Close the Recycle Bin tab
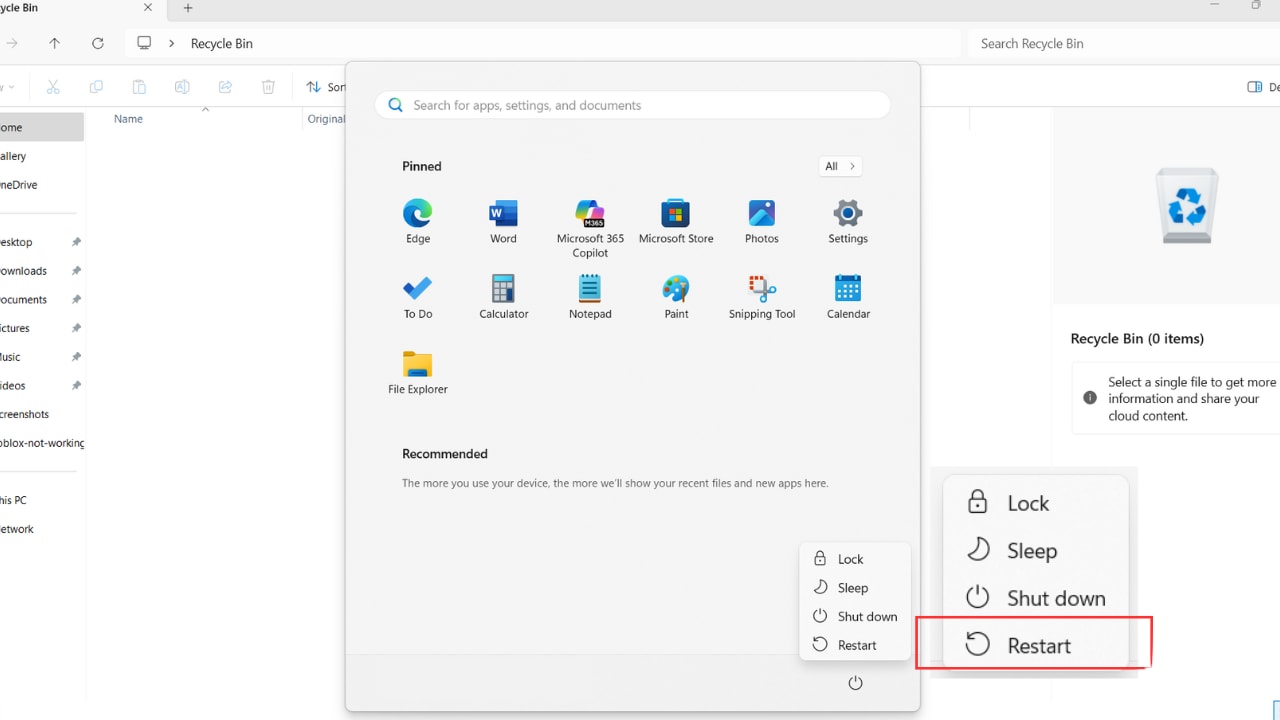The image size is (1280, 720). (148, 7)
